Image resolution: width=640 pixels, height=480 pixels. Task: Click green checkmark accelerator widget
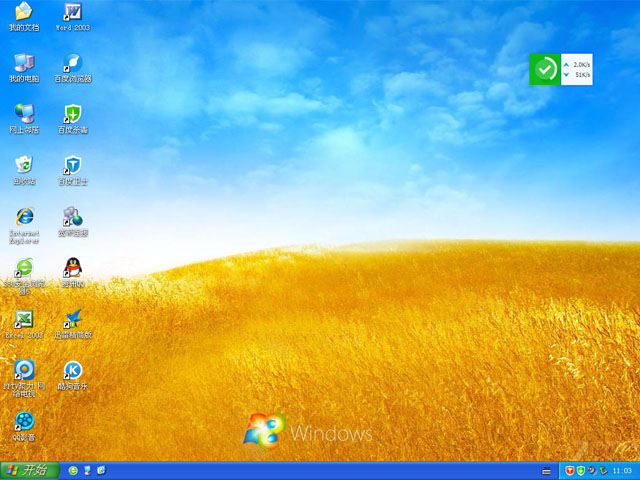coord(545,69)
